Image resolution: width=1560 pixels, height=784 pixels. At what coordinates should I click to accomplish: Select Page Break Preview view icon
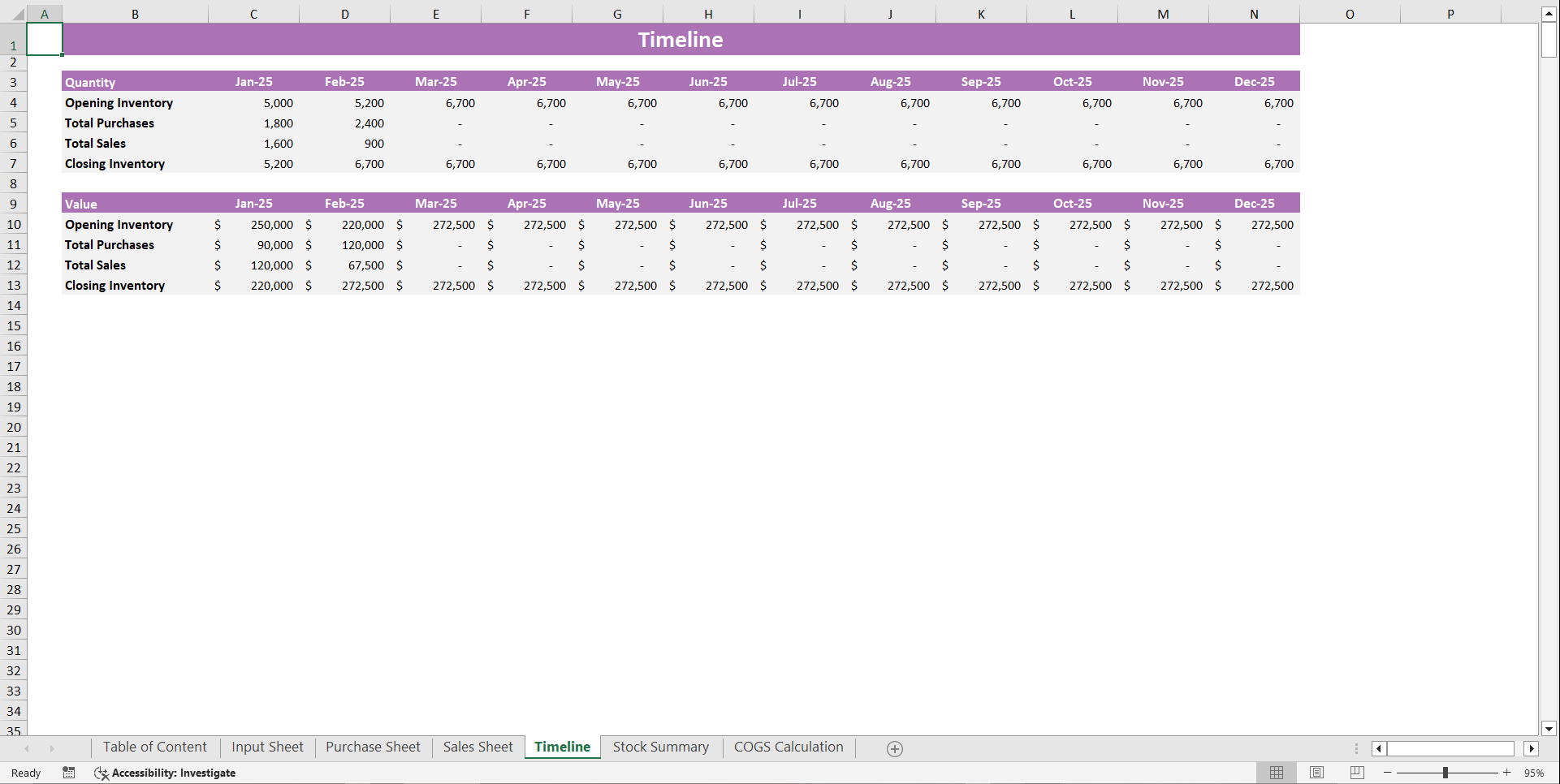pyautogui.click(x=1356, y=772)
